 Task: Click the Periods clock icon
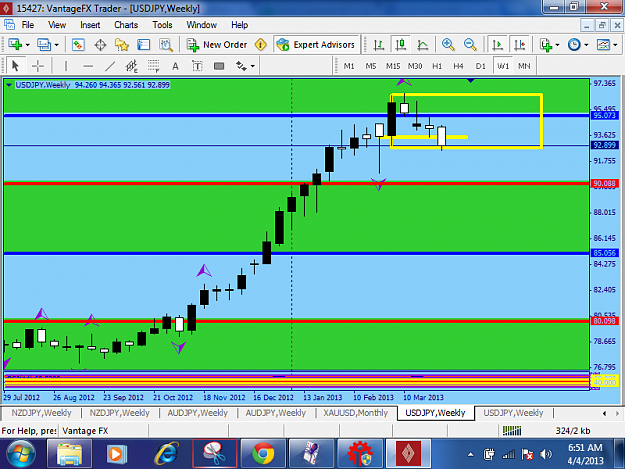pyautogui.click(x=574, y=45)
